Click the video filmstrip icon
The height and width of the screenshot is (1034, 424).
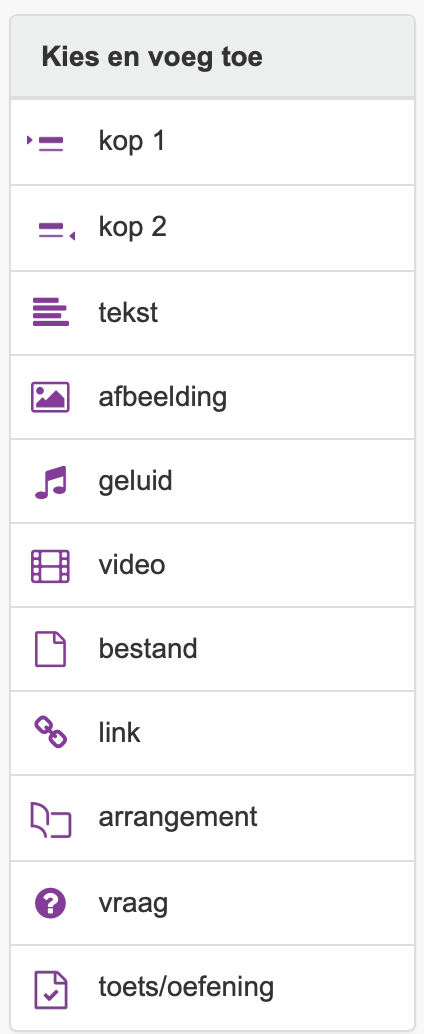pos(50,566)
